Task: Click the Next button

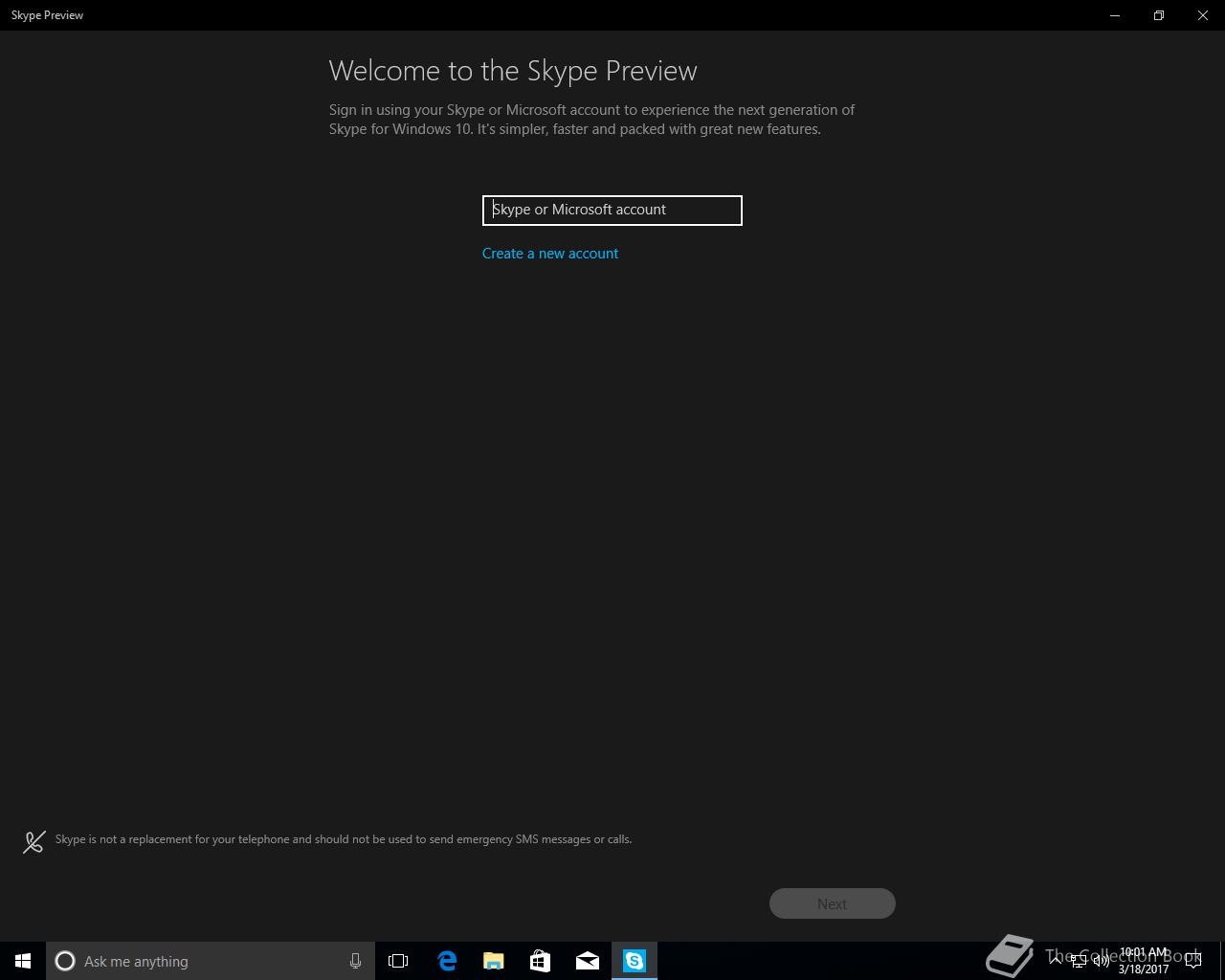Action: coord(833,903)
